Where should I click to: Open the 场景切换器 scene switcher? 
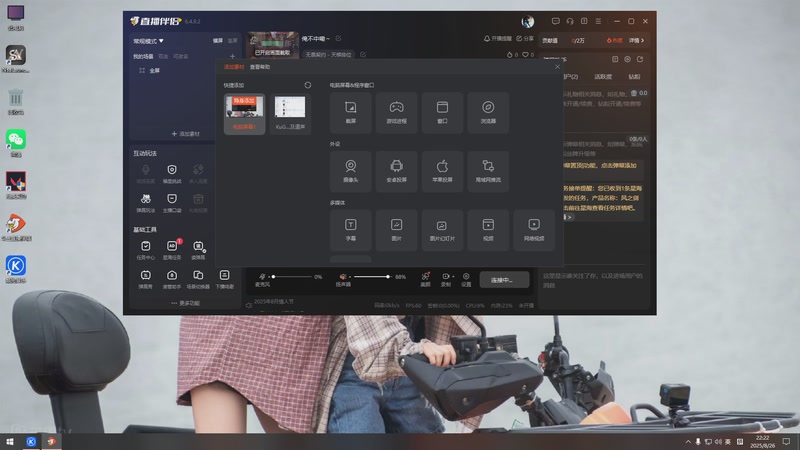(198, 280)
